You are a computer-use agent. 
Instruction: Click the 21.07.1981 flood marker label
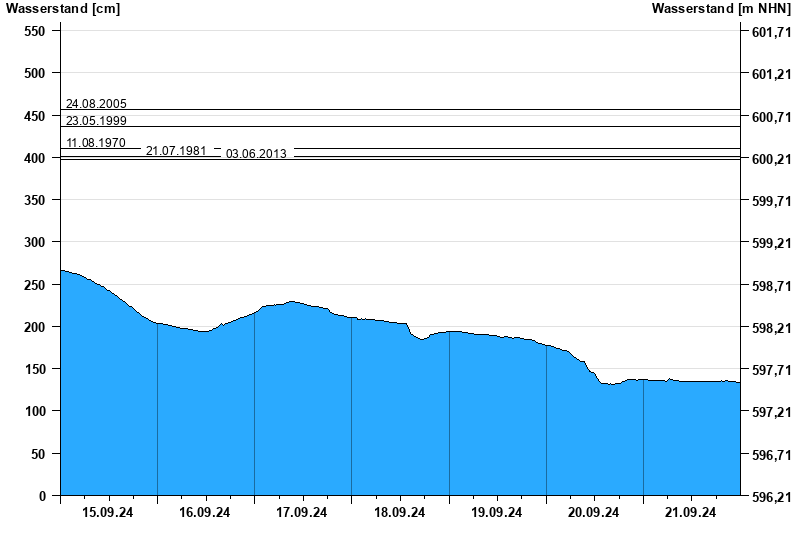pyautogui.click(x=176, y=151)
